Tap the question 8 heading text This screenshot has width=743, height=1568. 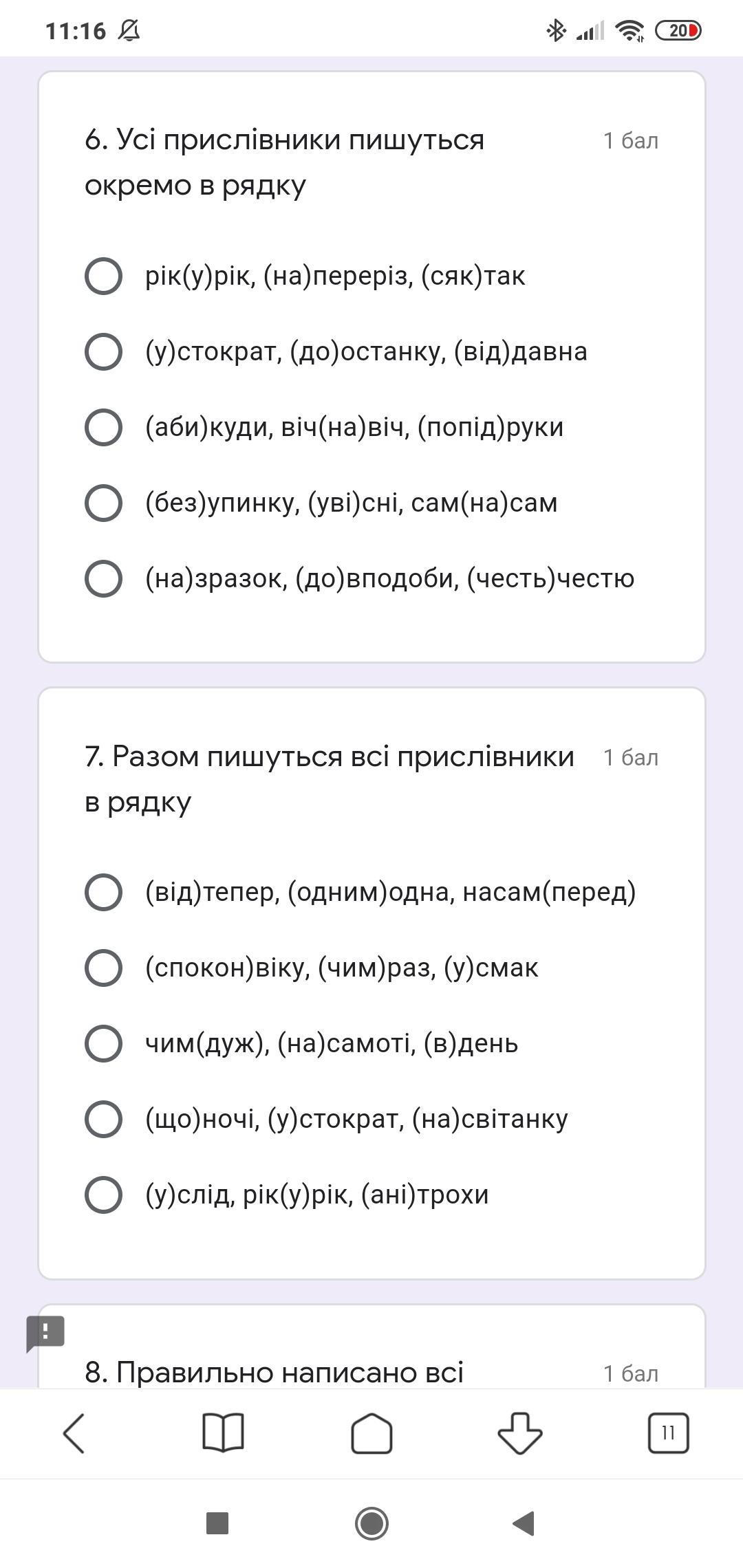(x=274, y=1372)
